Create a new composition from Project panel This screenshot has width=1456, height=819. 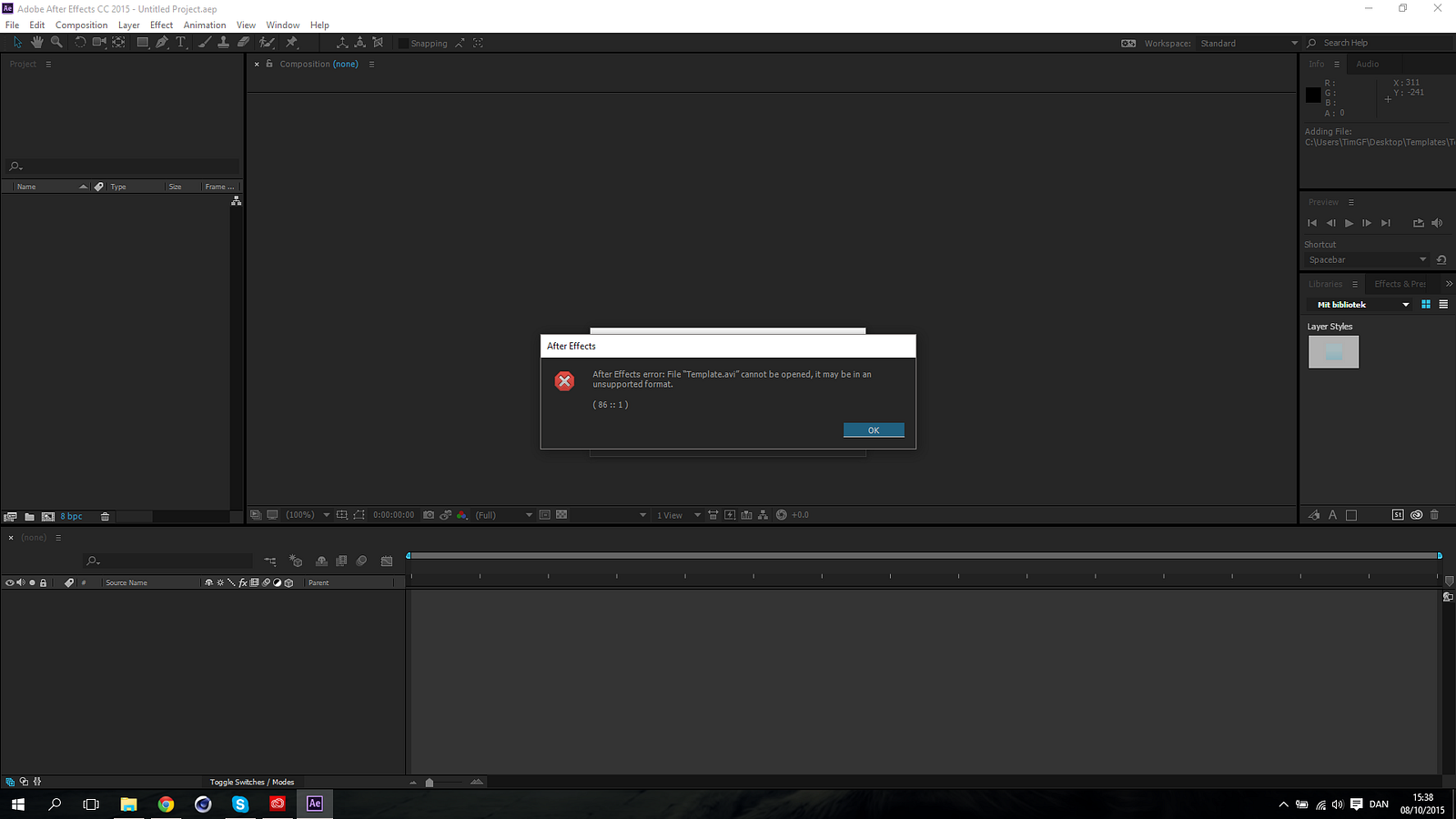pyautogui.click(x=48, y=517)
